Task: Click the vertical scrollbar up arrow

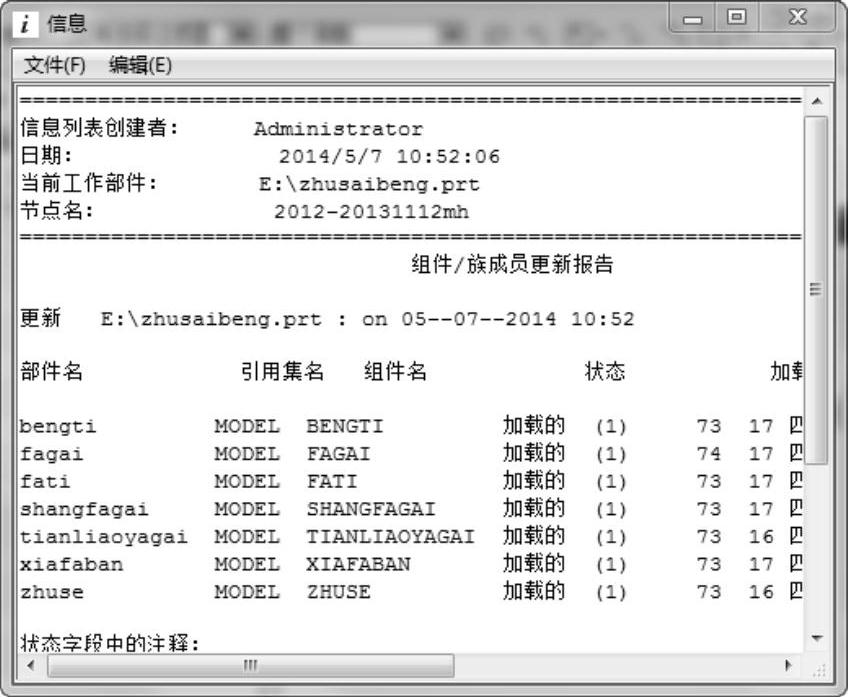Action: point(817,101)
